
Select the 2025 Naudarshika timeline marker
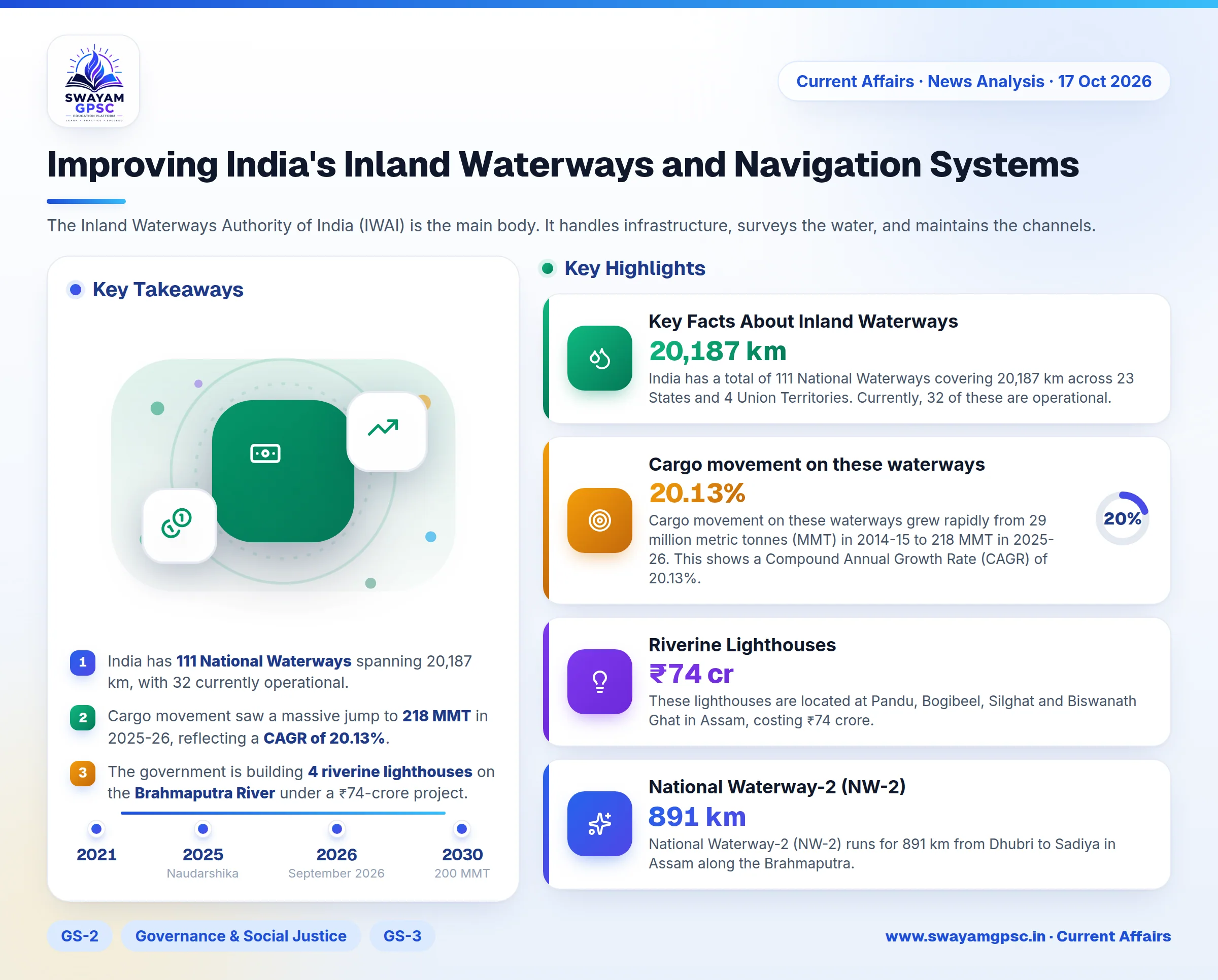coord(203,829)
